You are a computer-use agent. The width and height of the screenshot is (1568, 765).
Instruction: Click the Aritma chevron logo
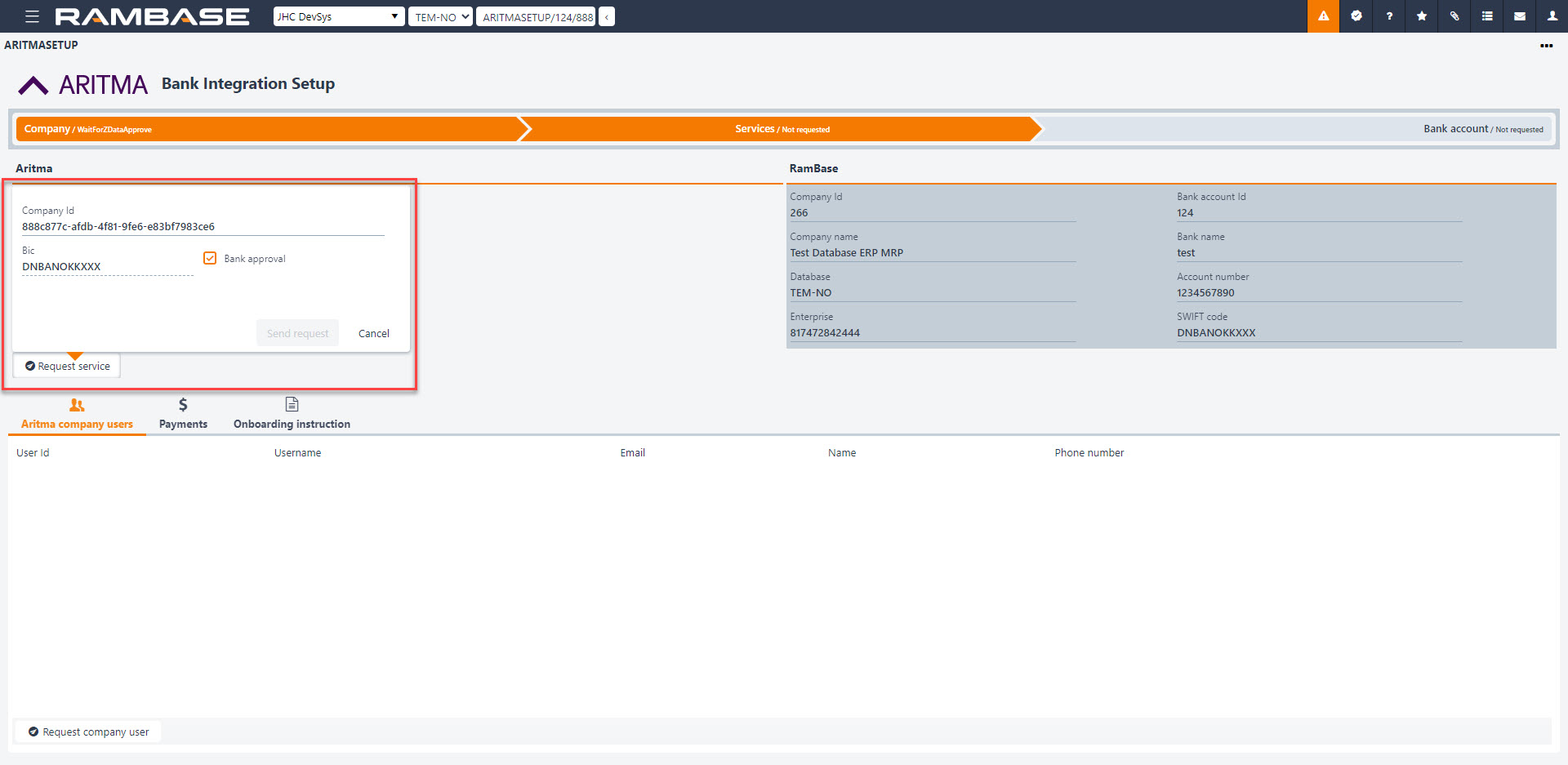click(x=33, y=85)
